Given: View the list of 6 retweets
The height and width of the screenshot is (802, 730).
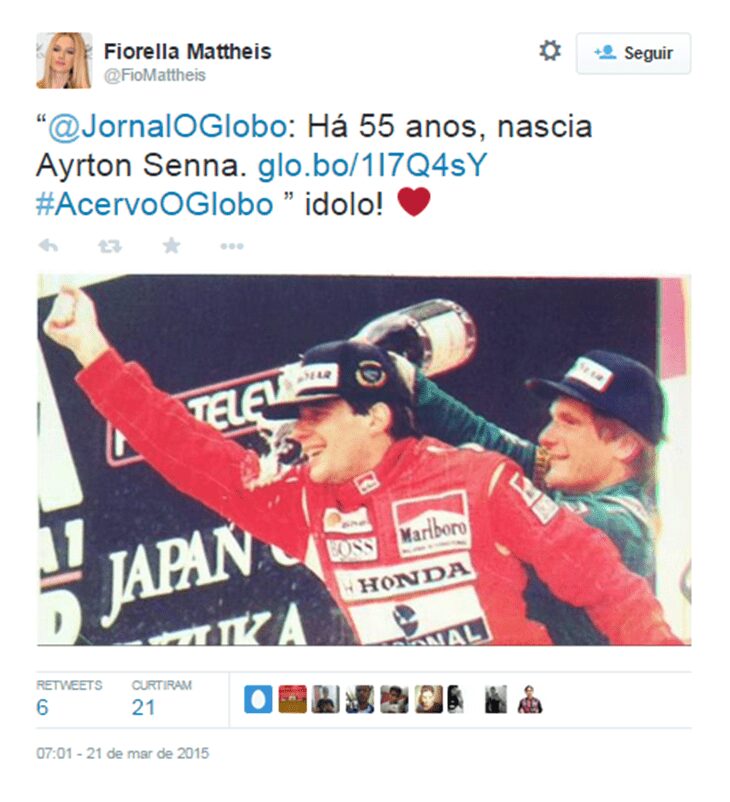Looking at the screenshot, I should click(x=69, y=699).
